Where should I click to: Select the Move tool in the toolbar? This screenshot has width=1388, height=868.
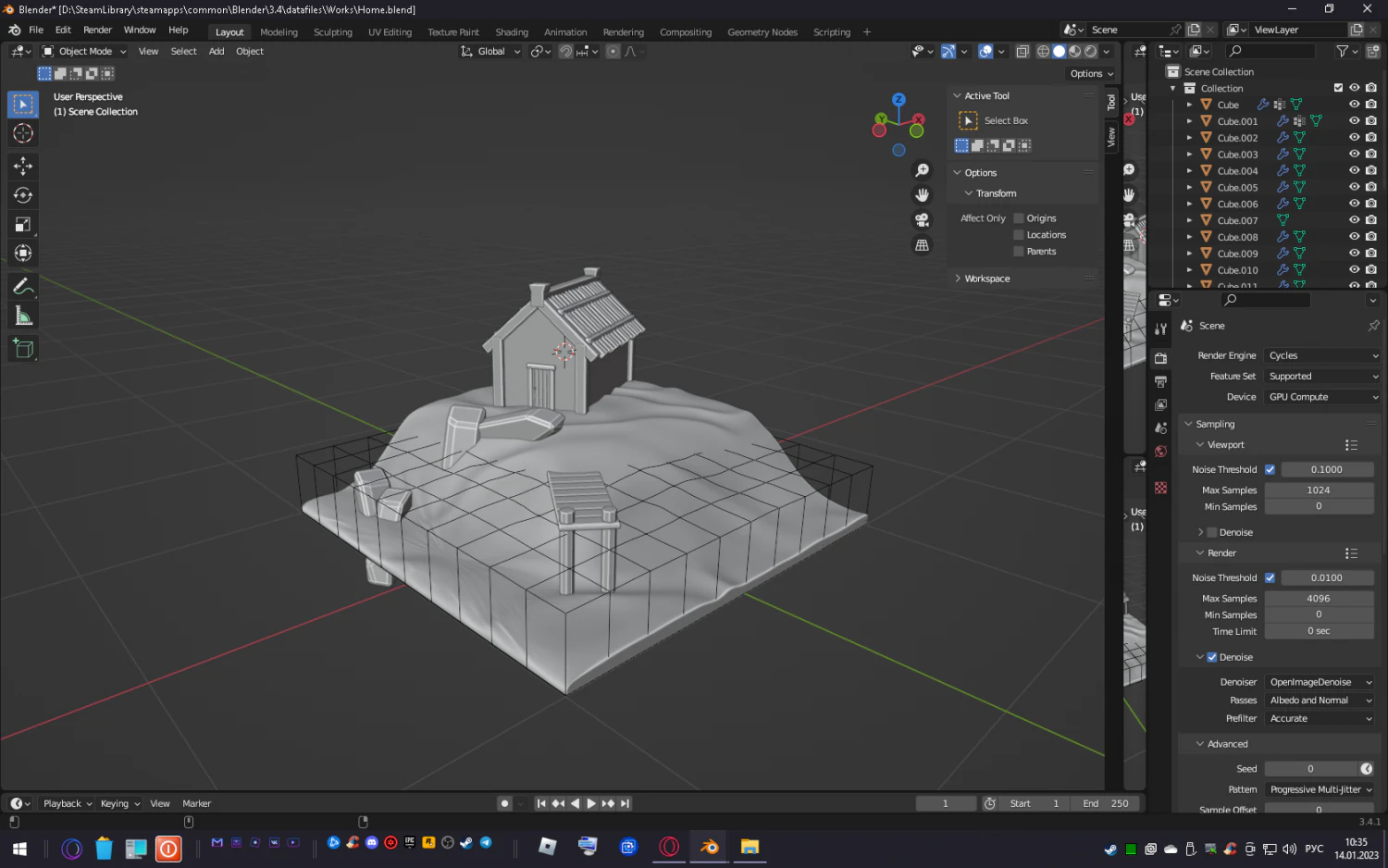click(x=23, y=165)
